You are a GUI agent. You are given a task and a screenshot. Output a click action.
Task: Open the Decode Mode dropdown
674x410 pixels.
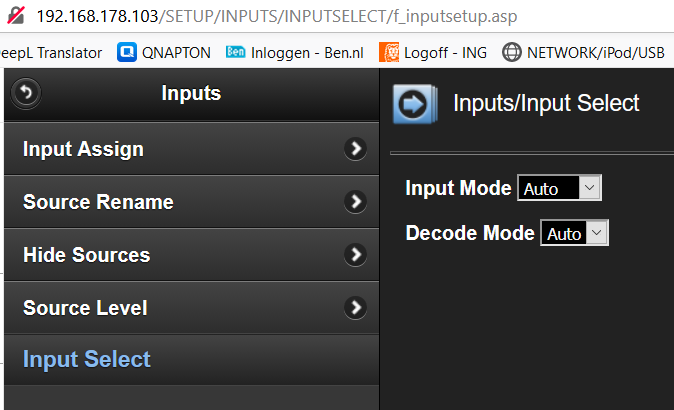tap(574, 233)
